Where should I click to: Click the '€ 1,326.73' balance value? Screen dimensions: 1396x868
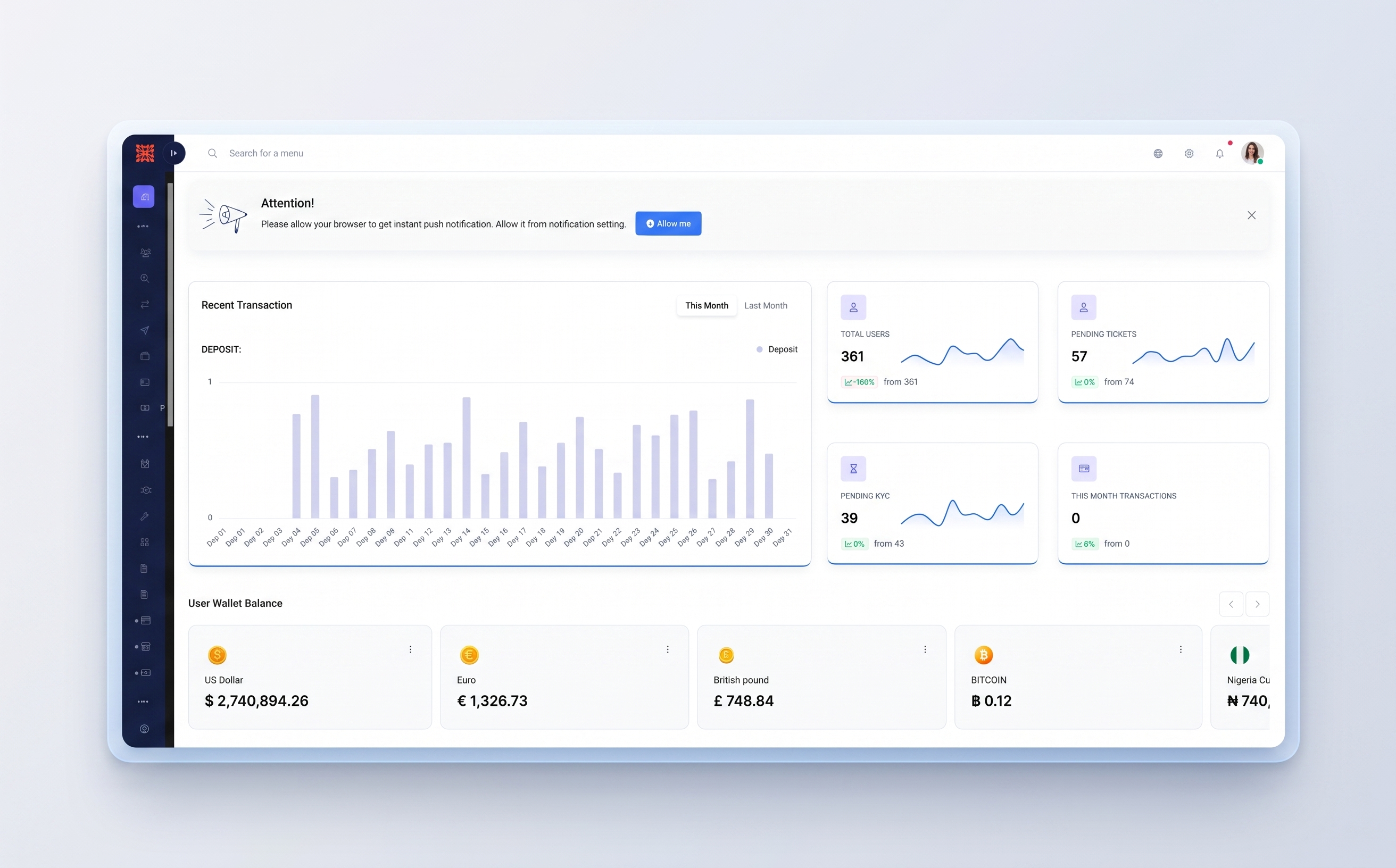coord(492,701)
